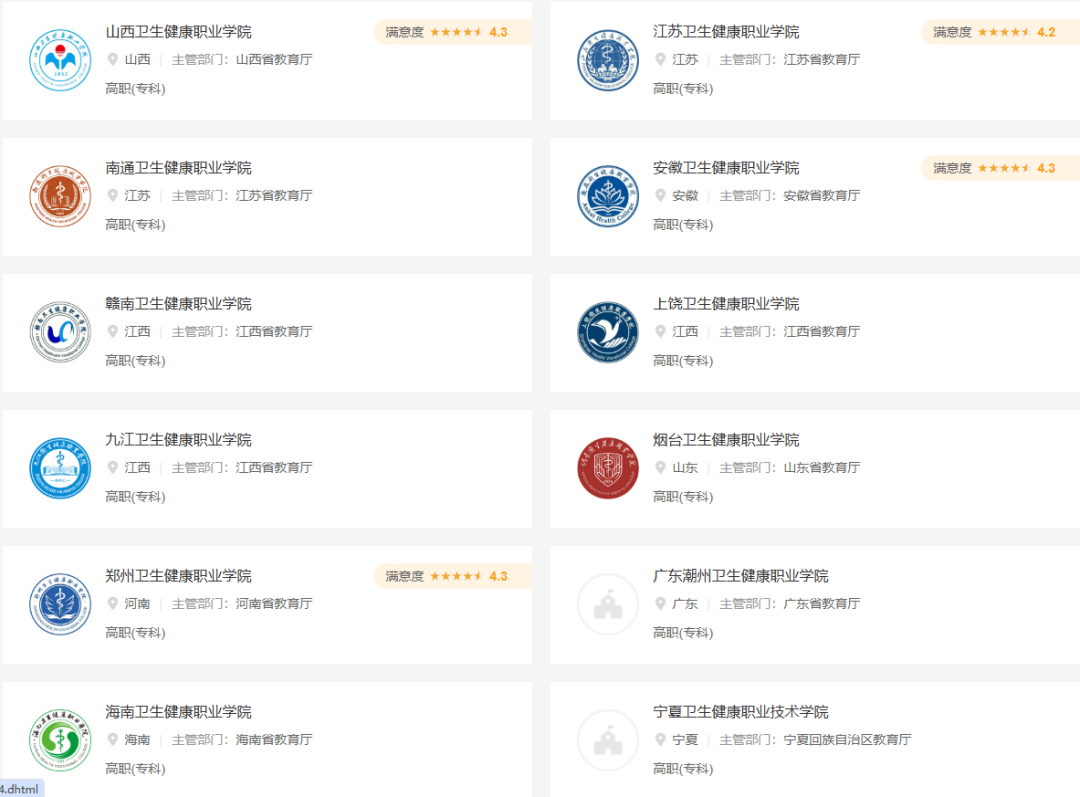
Task: Click 主管部门: 海南省教育厅 text
Action: point(242,740)
